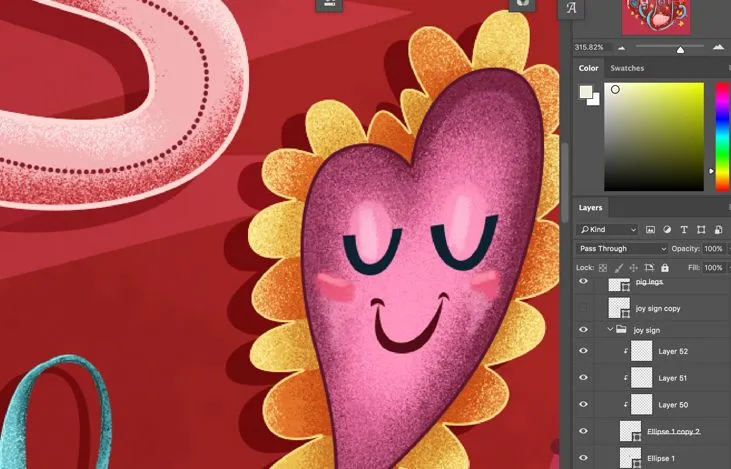Lock image pixels brush icon
This screenshot has width=731, height=469.
tap(618, 268)
